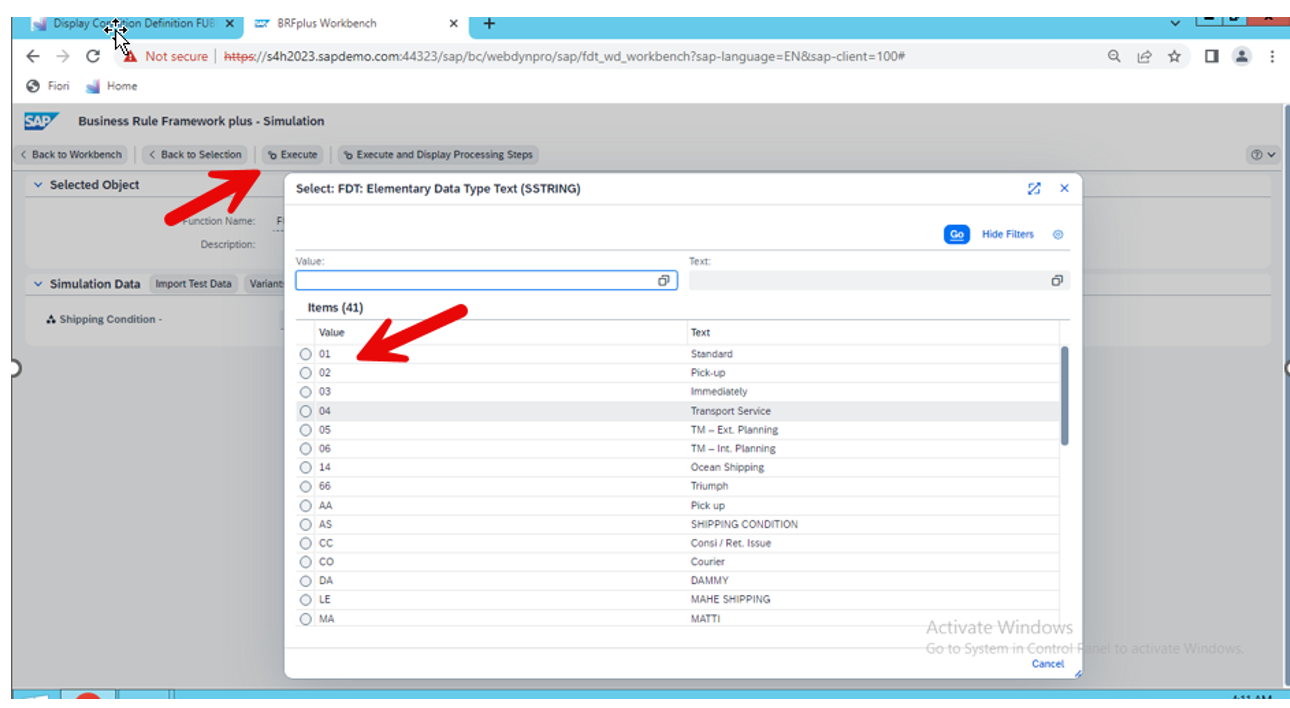The width and height of the screenshot is (1290, 708).
Task: Select radio button for value 01 Standard
Action: click(306, 354)
